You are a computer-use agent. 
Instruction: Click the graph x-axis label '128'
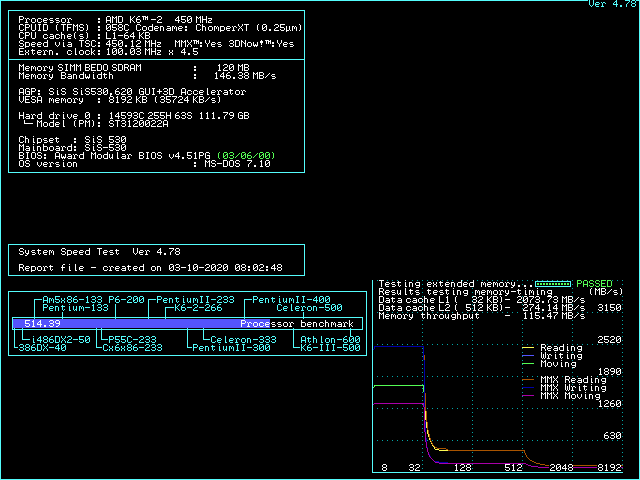click(462, 468)
